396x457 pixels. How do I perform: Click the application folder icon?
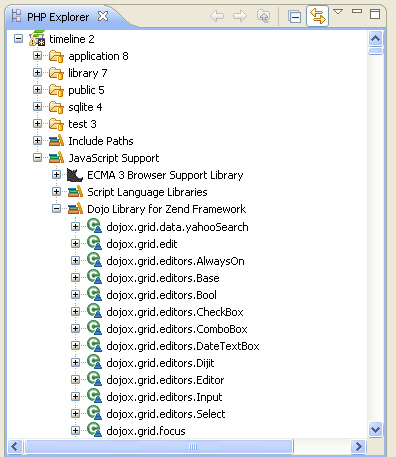click(56, 56)
